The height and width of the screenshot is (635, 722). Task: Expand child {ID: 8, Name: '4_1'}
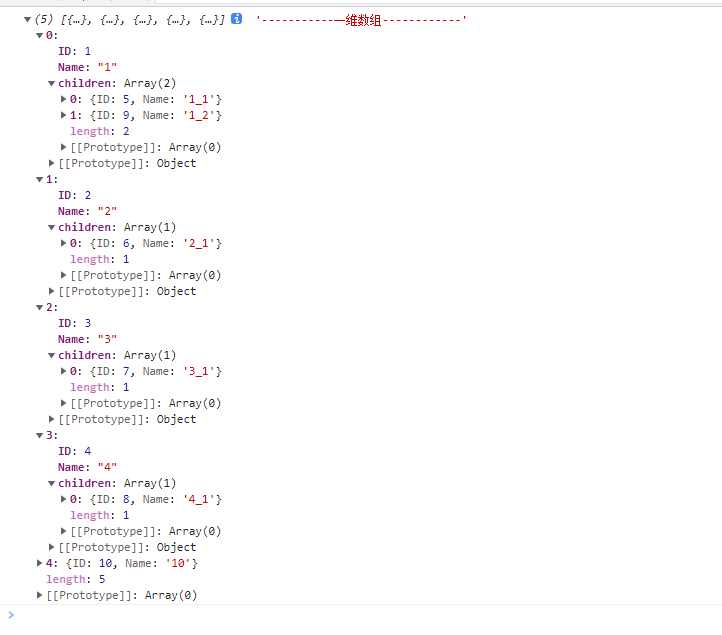(64, 500)
